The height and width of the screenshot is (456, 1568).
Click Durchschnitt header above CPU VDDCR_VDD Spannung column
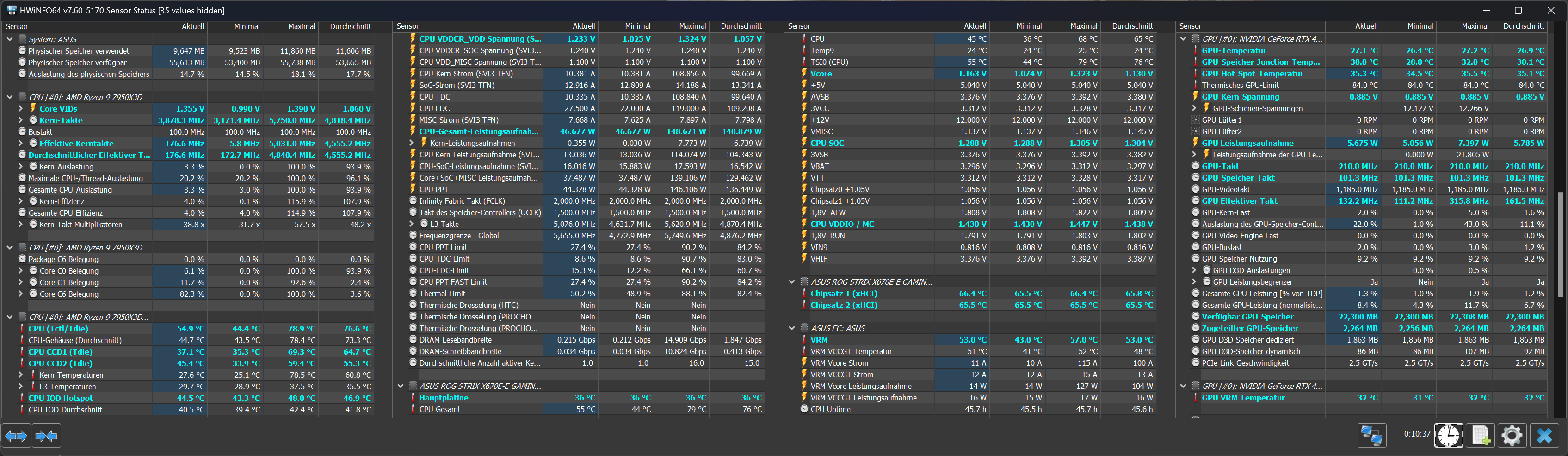click(736, 26)
